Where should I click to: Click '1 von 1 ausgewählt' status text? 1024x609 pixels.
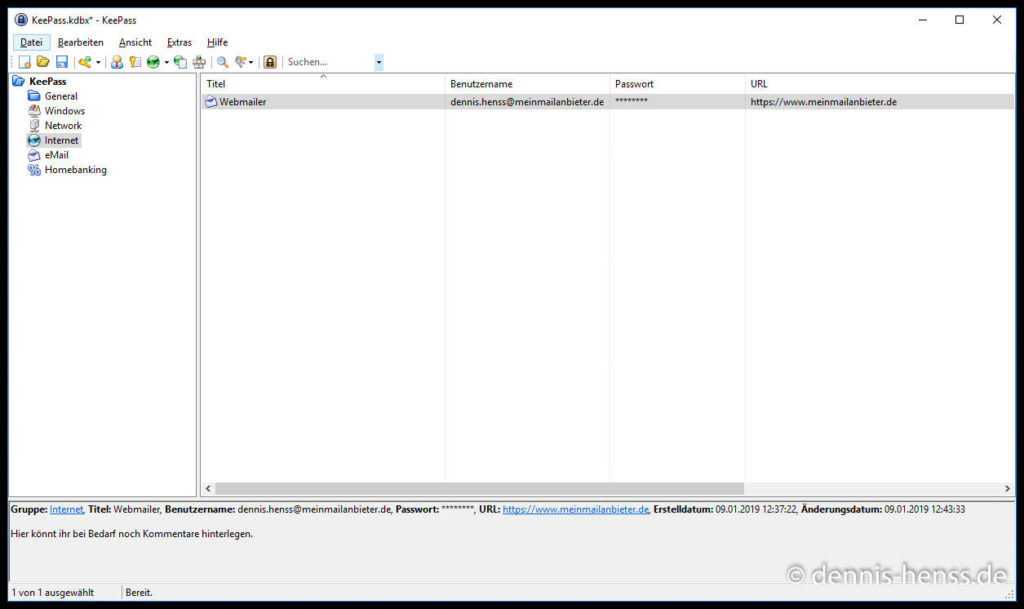click(x=53, y=593)
